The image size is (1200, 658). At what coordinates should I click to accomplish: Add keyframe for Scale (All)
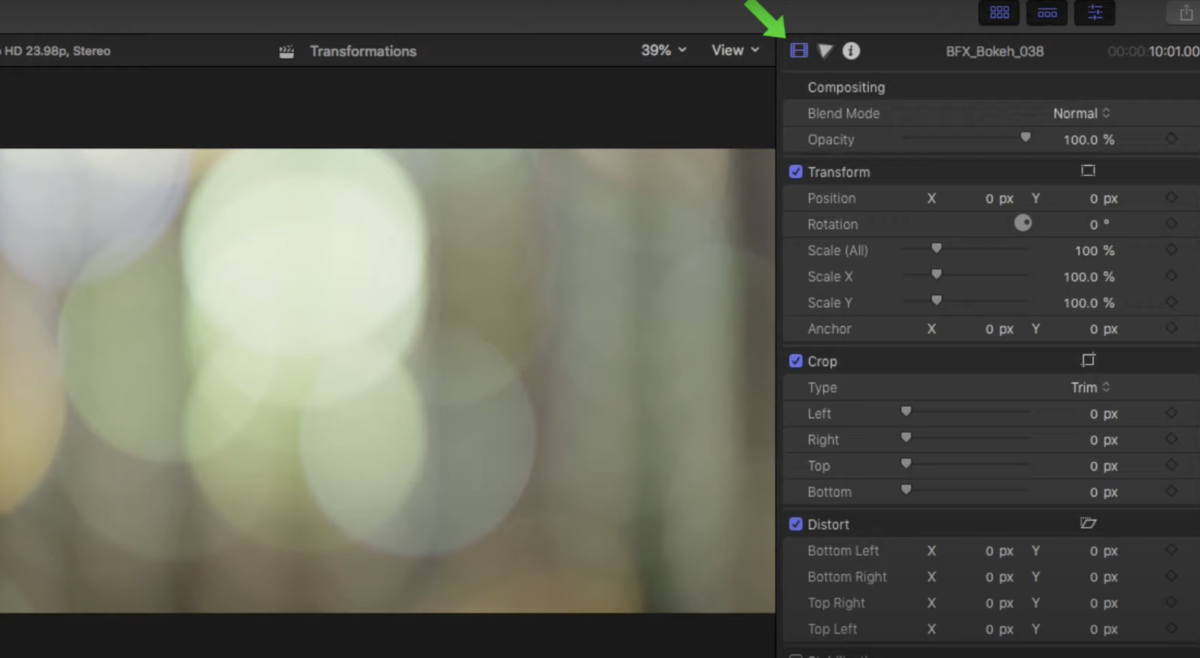[1171, 250]
